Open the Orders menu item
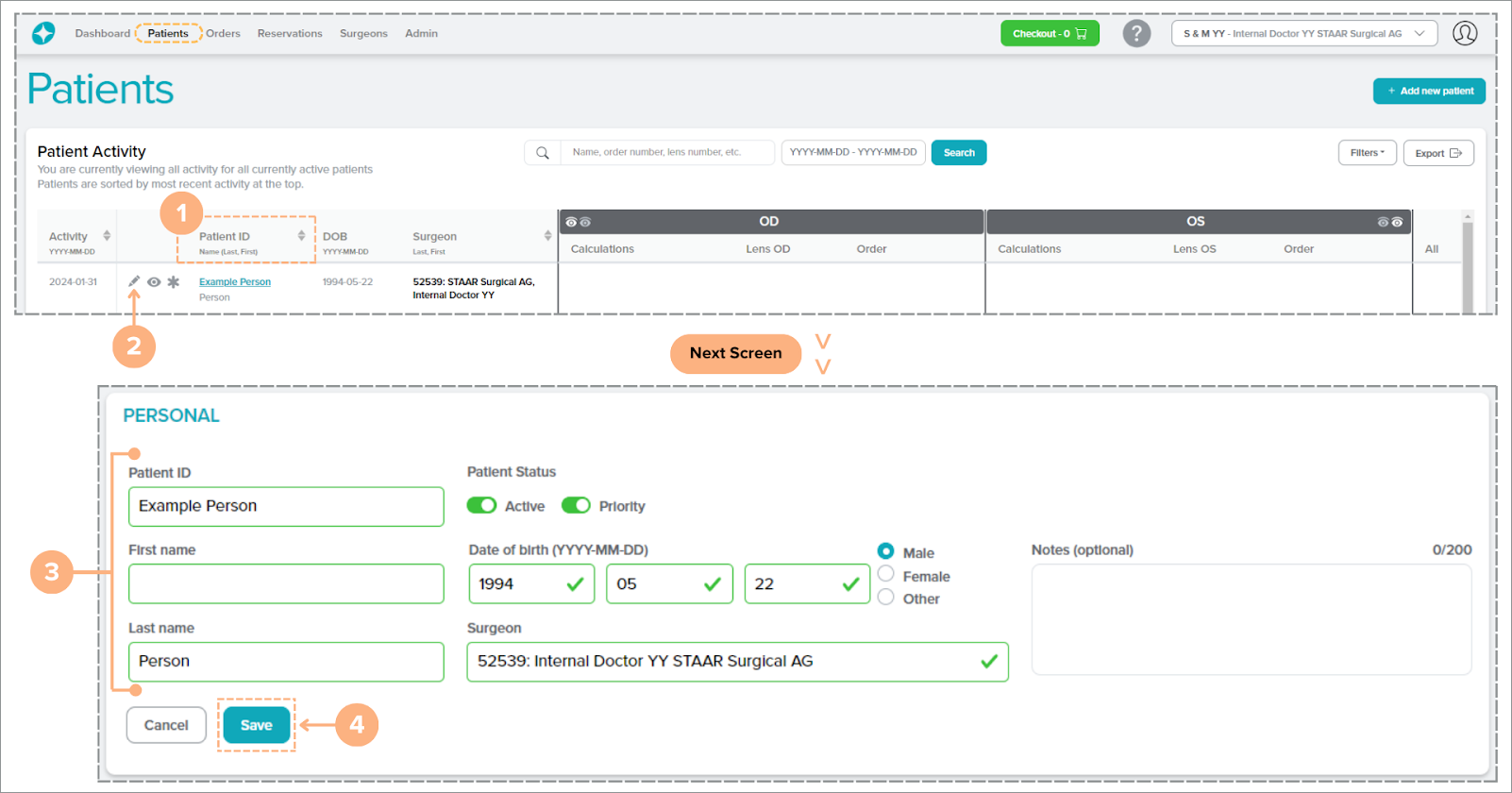This screenshot has width=1512, height=793. [x=223, y=33]
